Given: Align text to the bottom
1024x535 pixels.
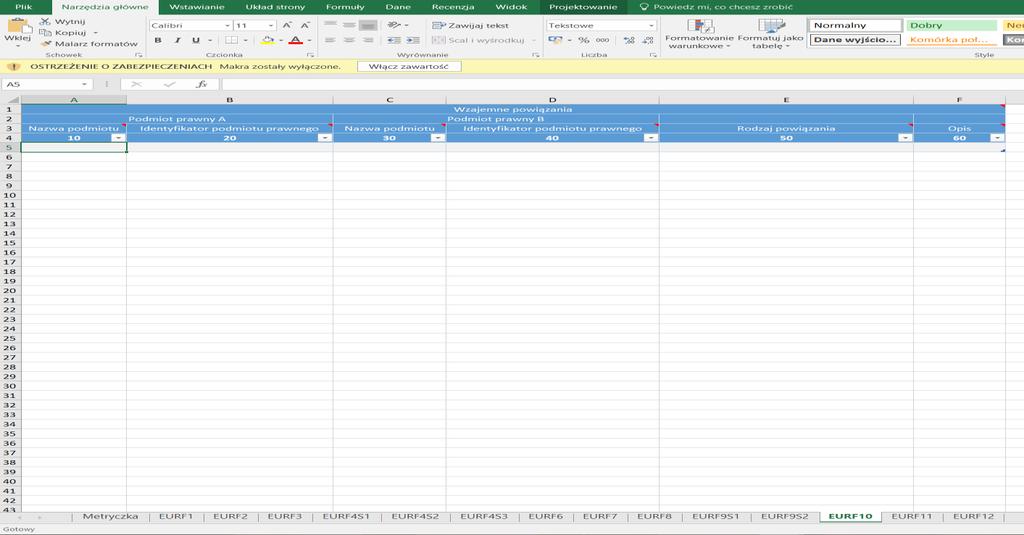Looking at the screenshot, I should pos(368,25).
